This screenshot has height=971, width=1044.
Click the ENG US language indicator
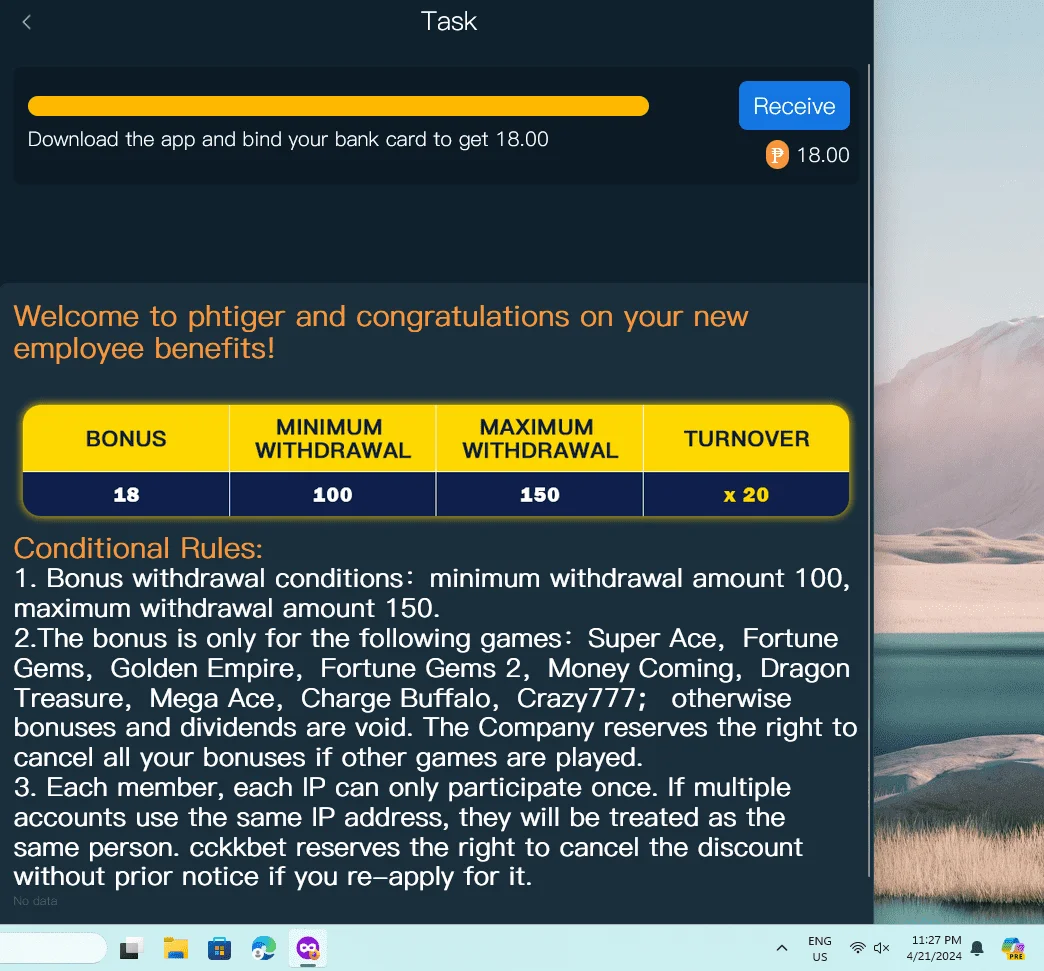[x=820, y=949]
